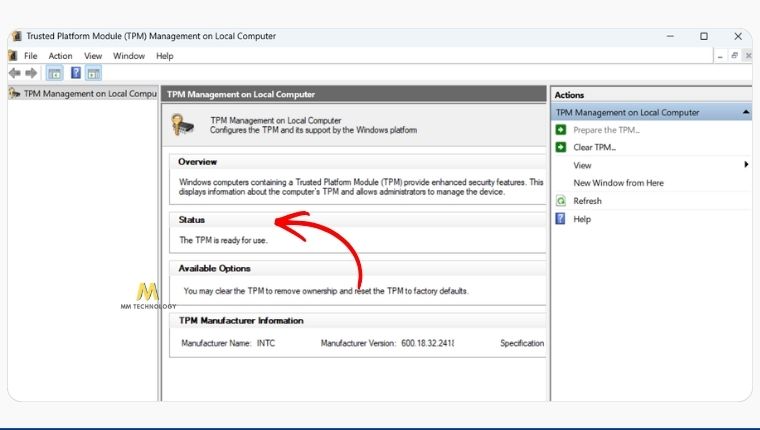Viewport: 760px width, 430px height.
Task: Close the inner MMC child window
Action: [748, 56]
